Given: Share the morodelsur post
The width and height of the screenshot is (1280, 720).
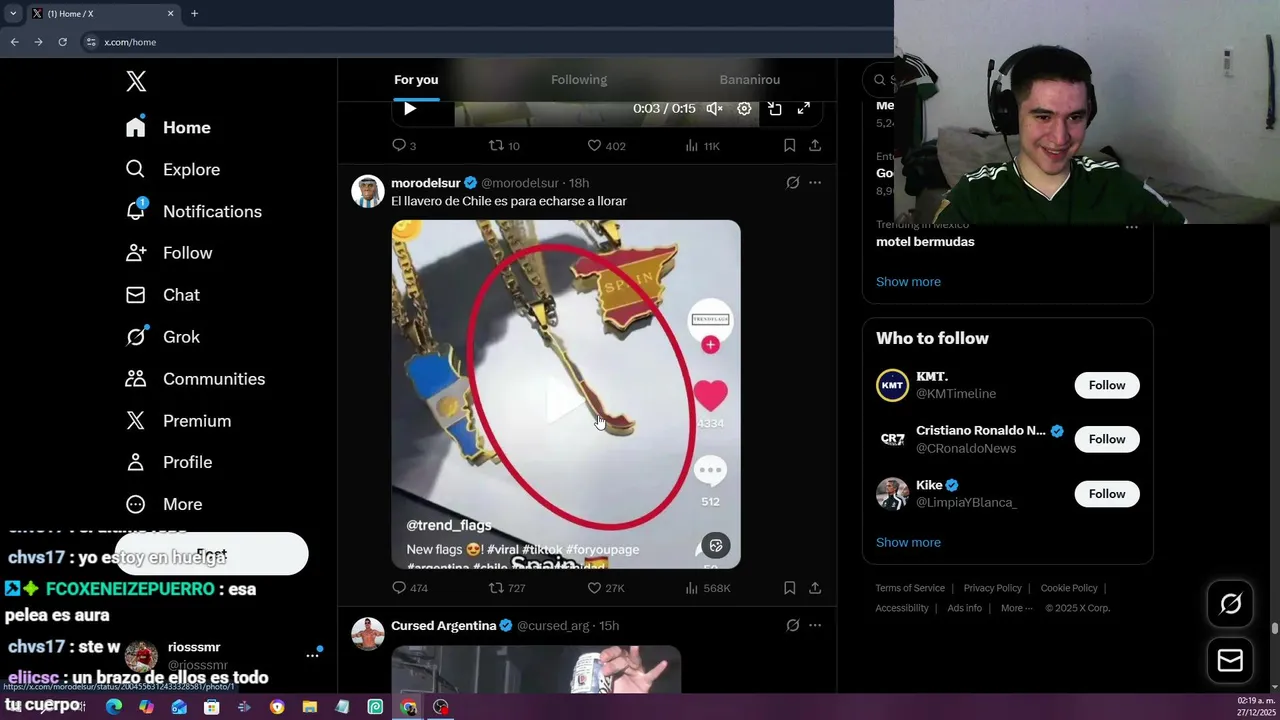Looking at the screenshot, I should pyautogui.click(x=815, y=588).
